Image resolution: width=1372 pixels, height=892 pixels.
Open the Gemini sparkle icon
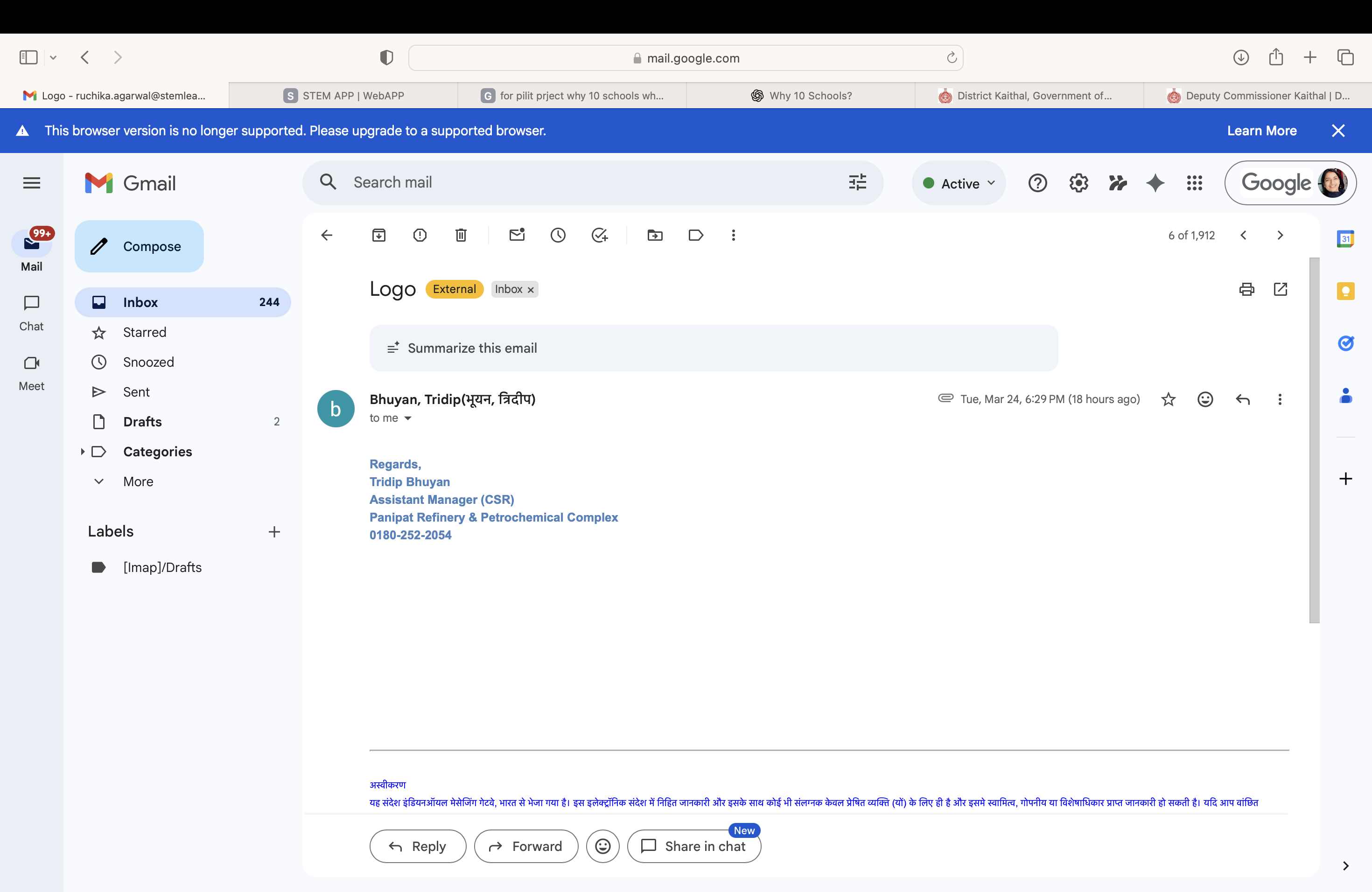1155,183
